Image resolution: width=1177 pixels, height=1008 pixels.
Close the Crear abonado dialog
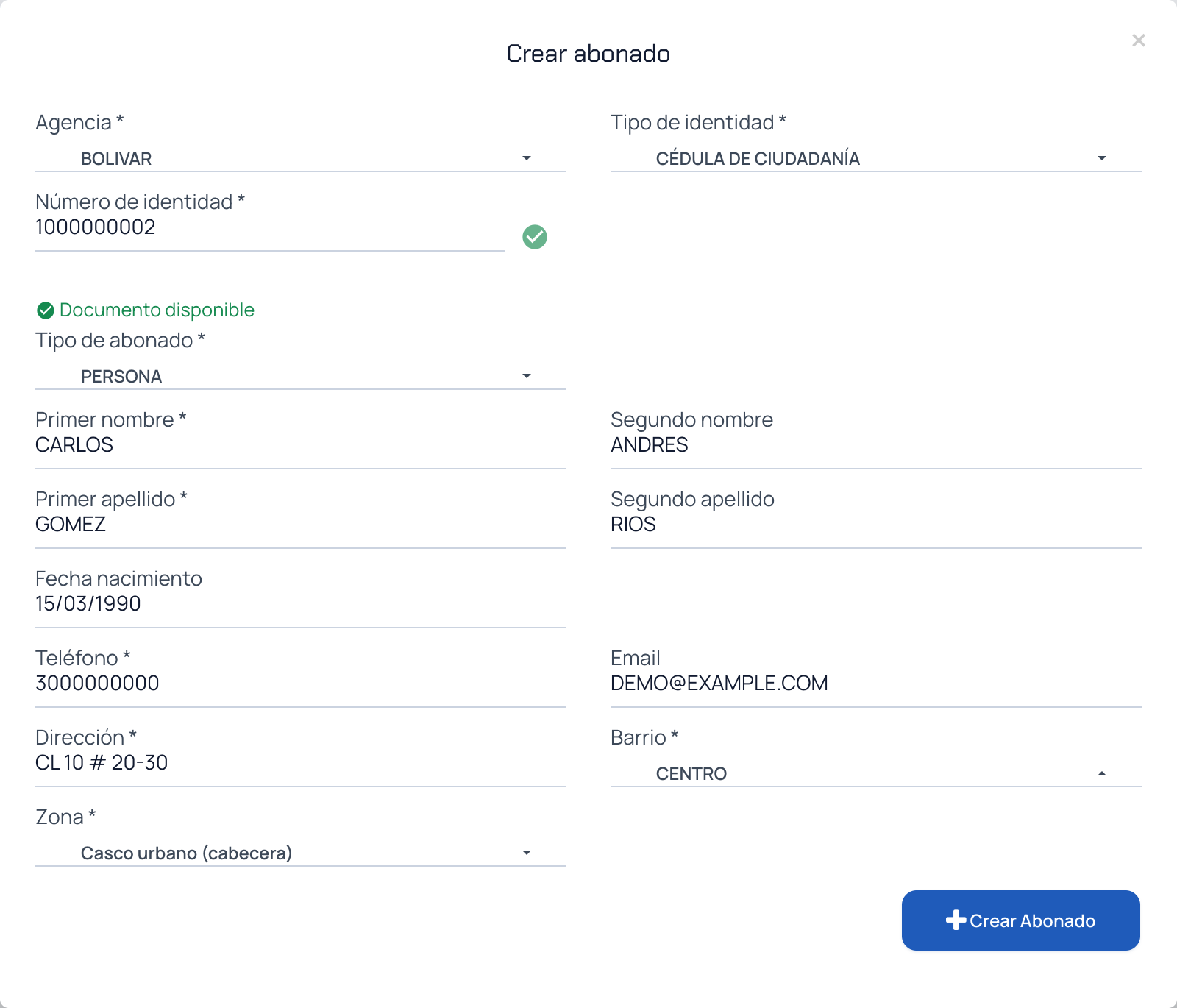[1139, 40]
